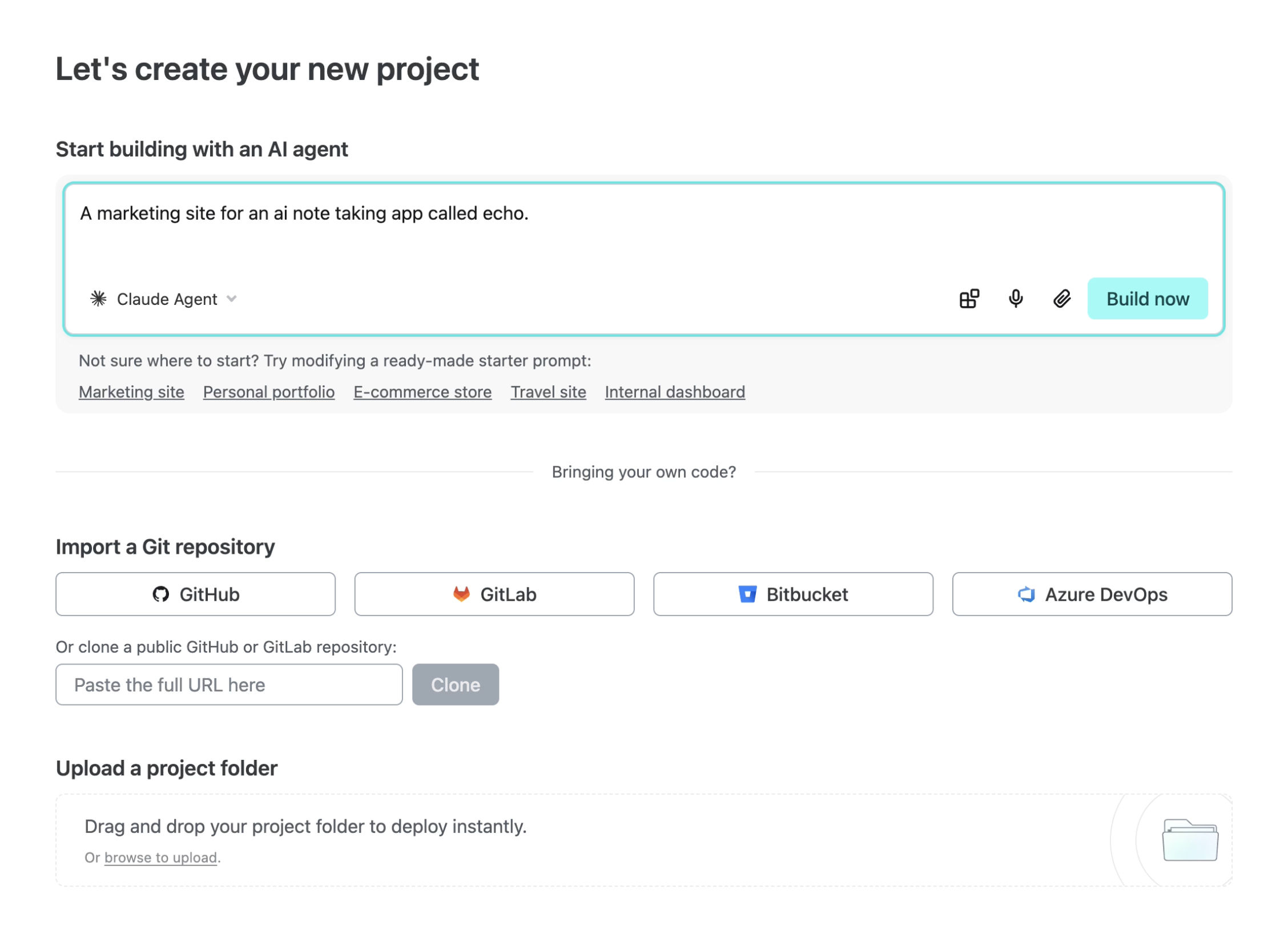1288x942 pixels.
Task: Select the GitLab import option
Action: pos(494,594)
